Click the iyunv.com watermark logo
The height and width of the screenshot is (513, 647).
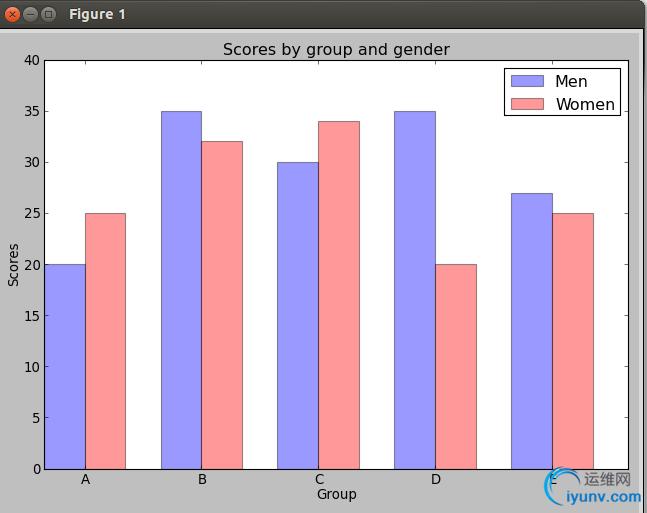click(590, 487)
